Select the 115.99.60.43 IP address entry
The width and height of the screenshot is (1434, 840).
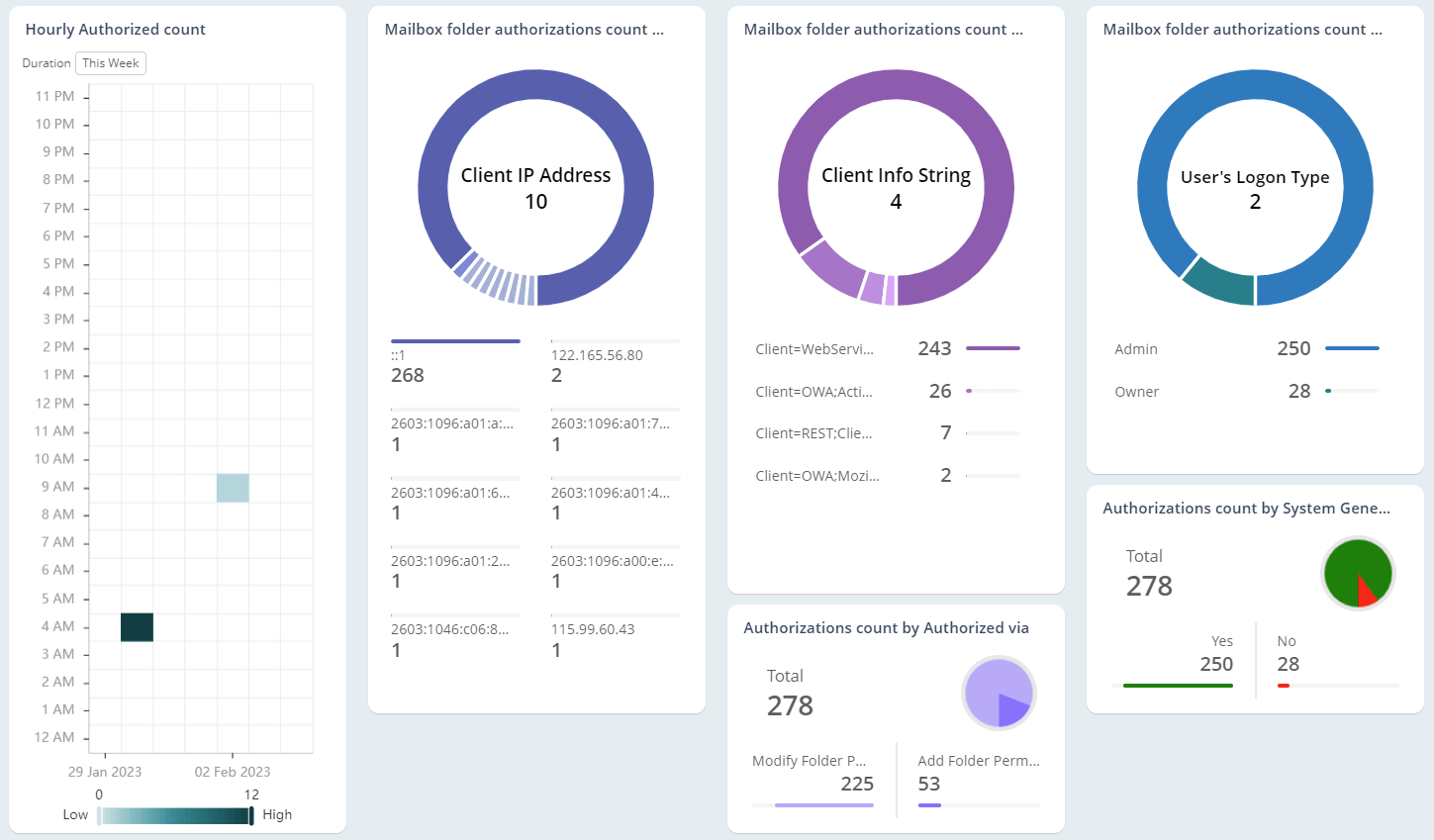[x=615, y=639]
